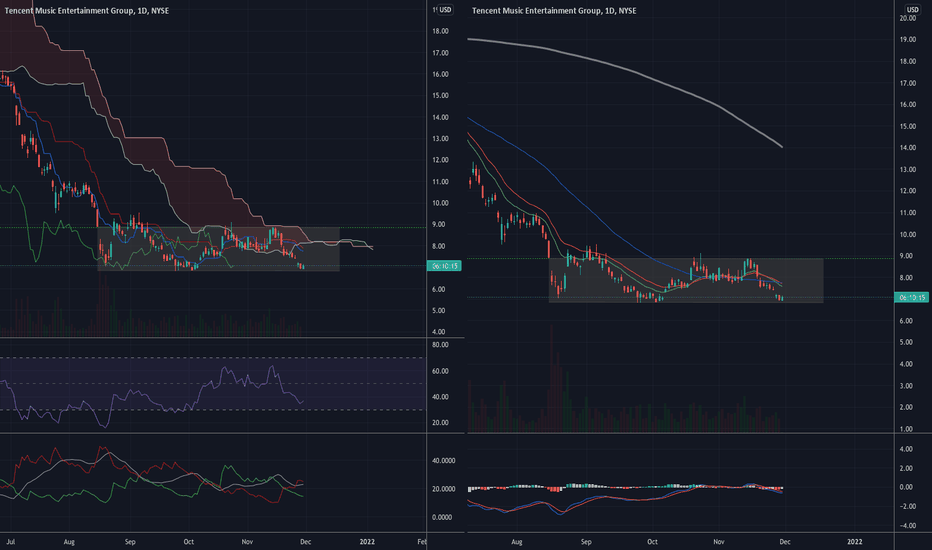Select the 60.00 level on the RSI scale
932x550 pixels.
(440, 371)
